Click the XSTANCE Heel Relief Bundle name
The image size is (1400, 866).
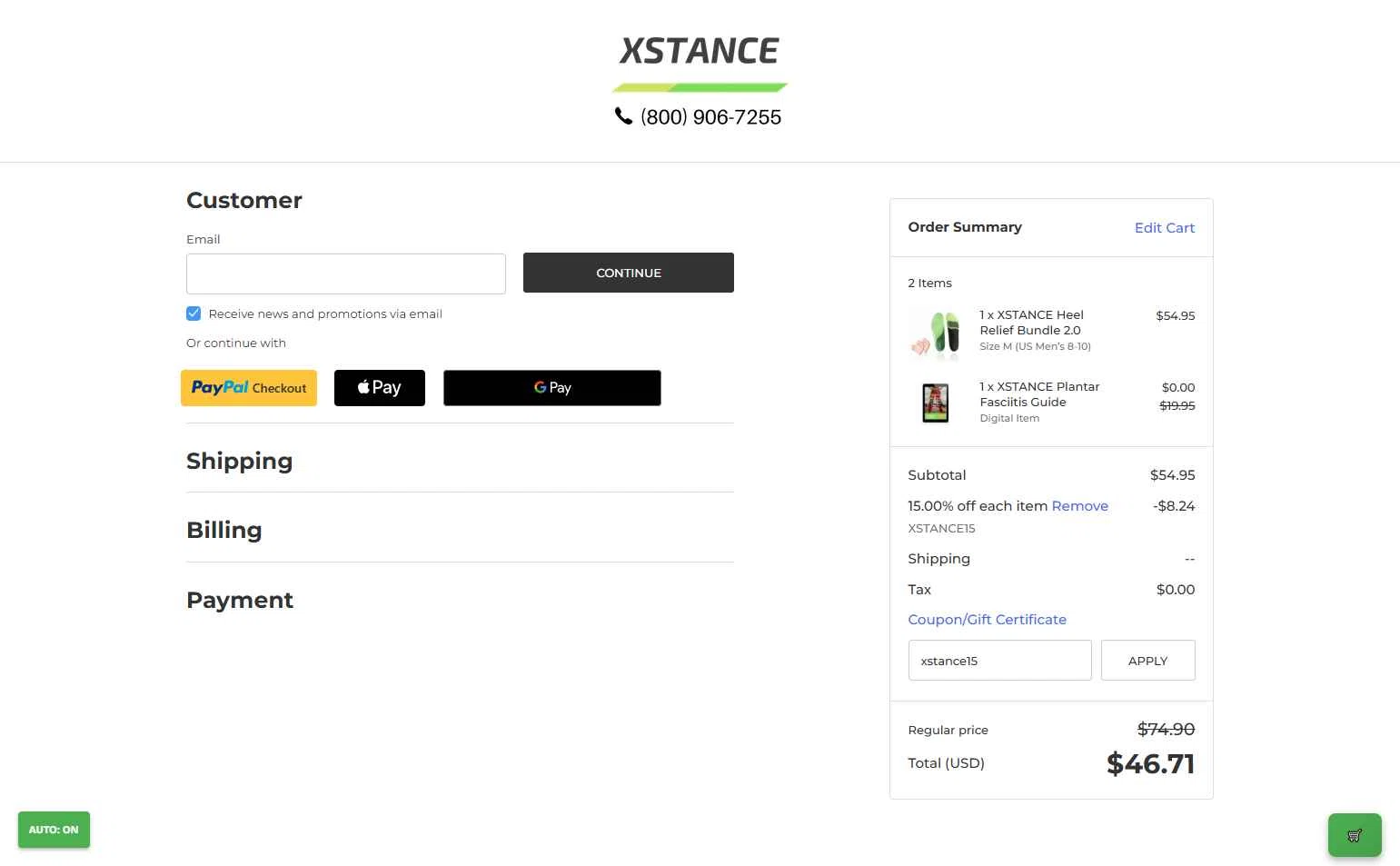[x=1032, y=323]
